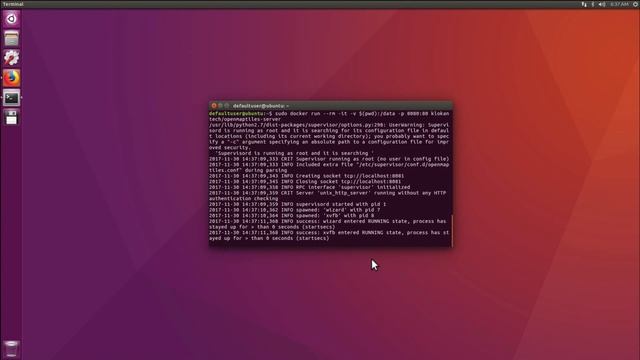This screenshot has width=640, height=360.
Task: Open the bluetooth indicator in top panel
Action: tap(593, 4)
